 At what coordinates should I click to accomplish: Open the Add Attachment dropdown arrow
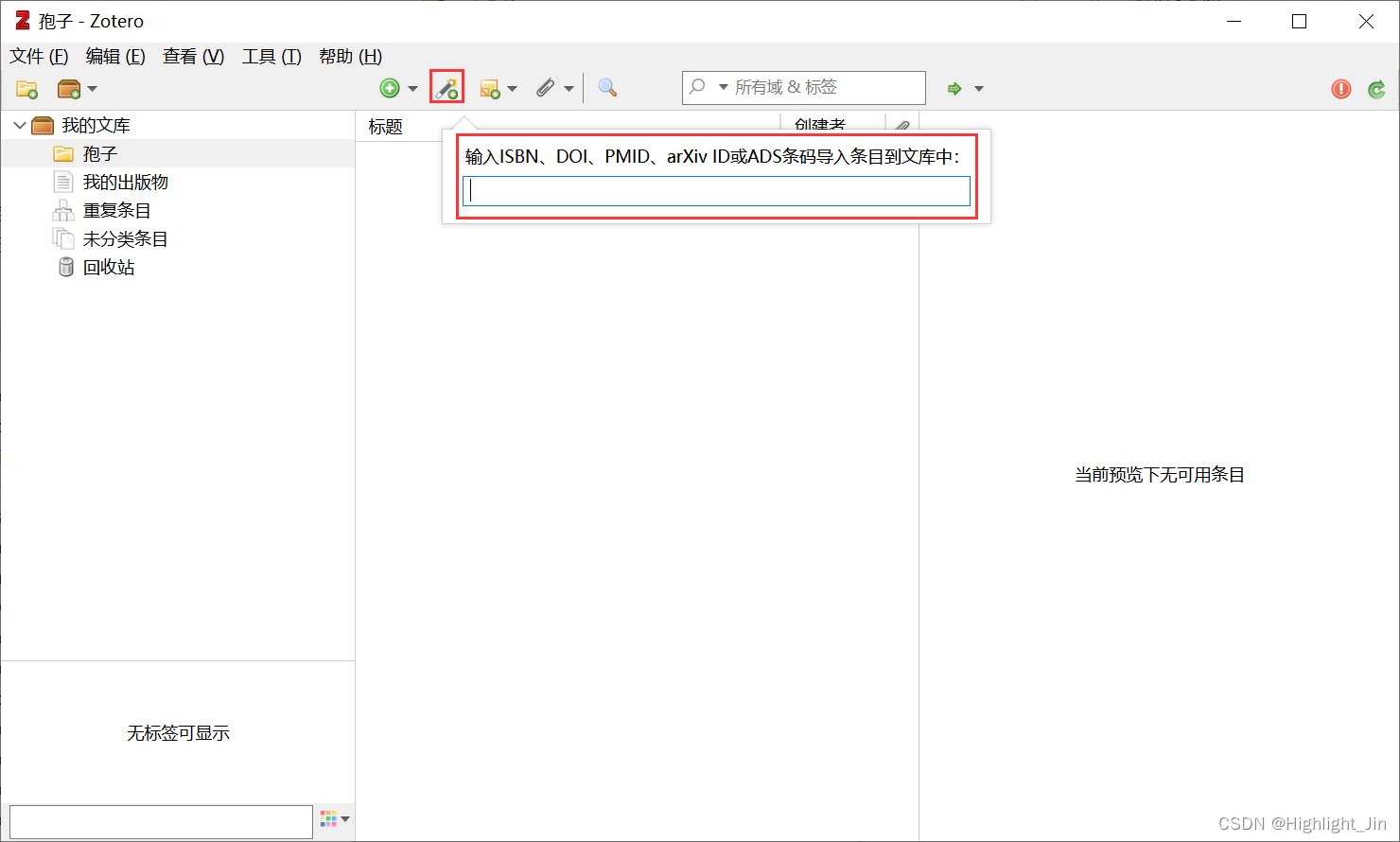click(569, 89)
